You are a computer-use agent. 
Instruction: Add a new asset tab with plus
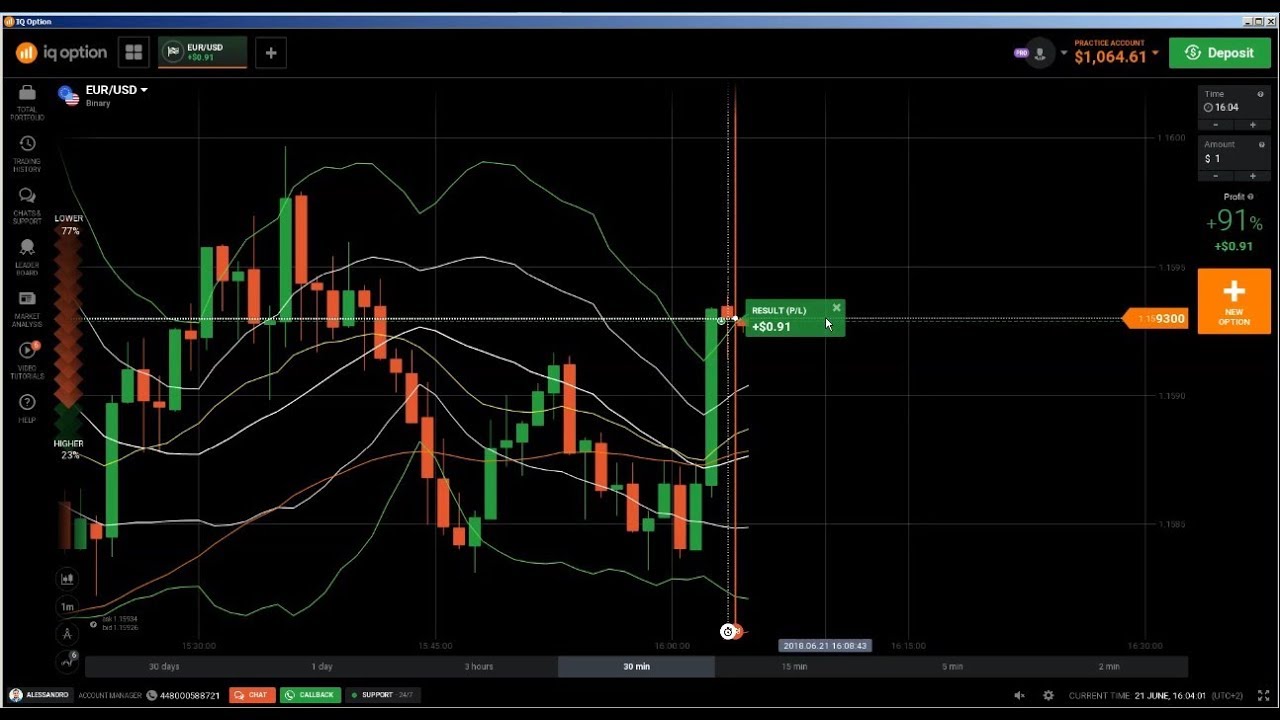tap(271, 53)
